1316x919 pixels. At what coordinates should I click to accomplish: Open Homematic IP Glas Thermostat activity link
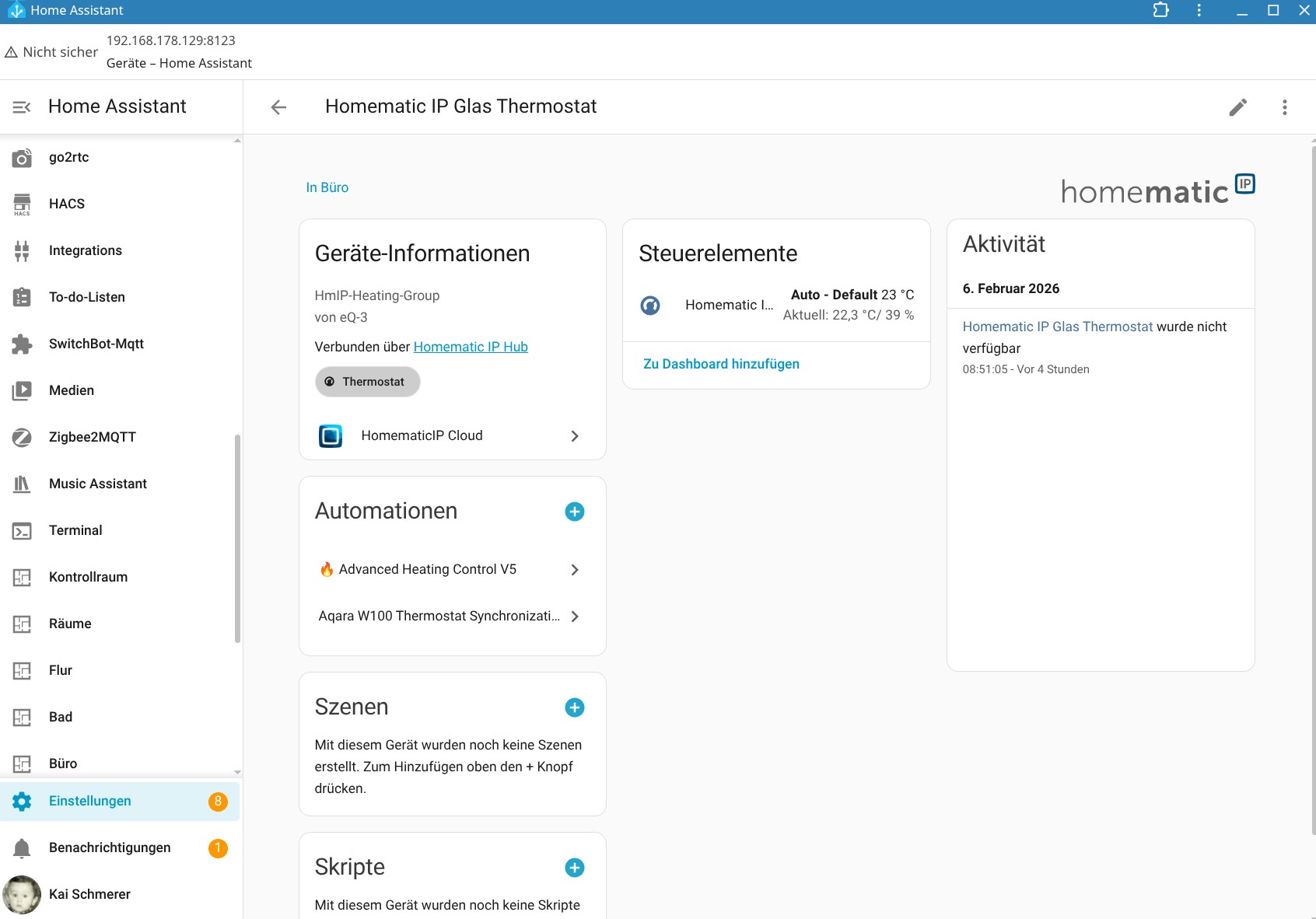tap(1058, 327)
